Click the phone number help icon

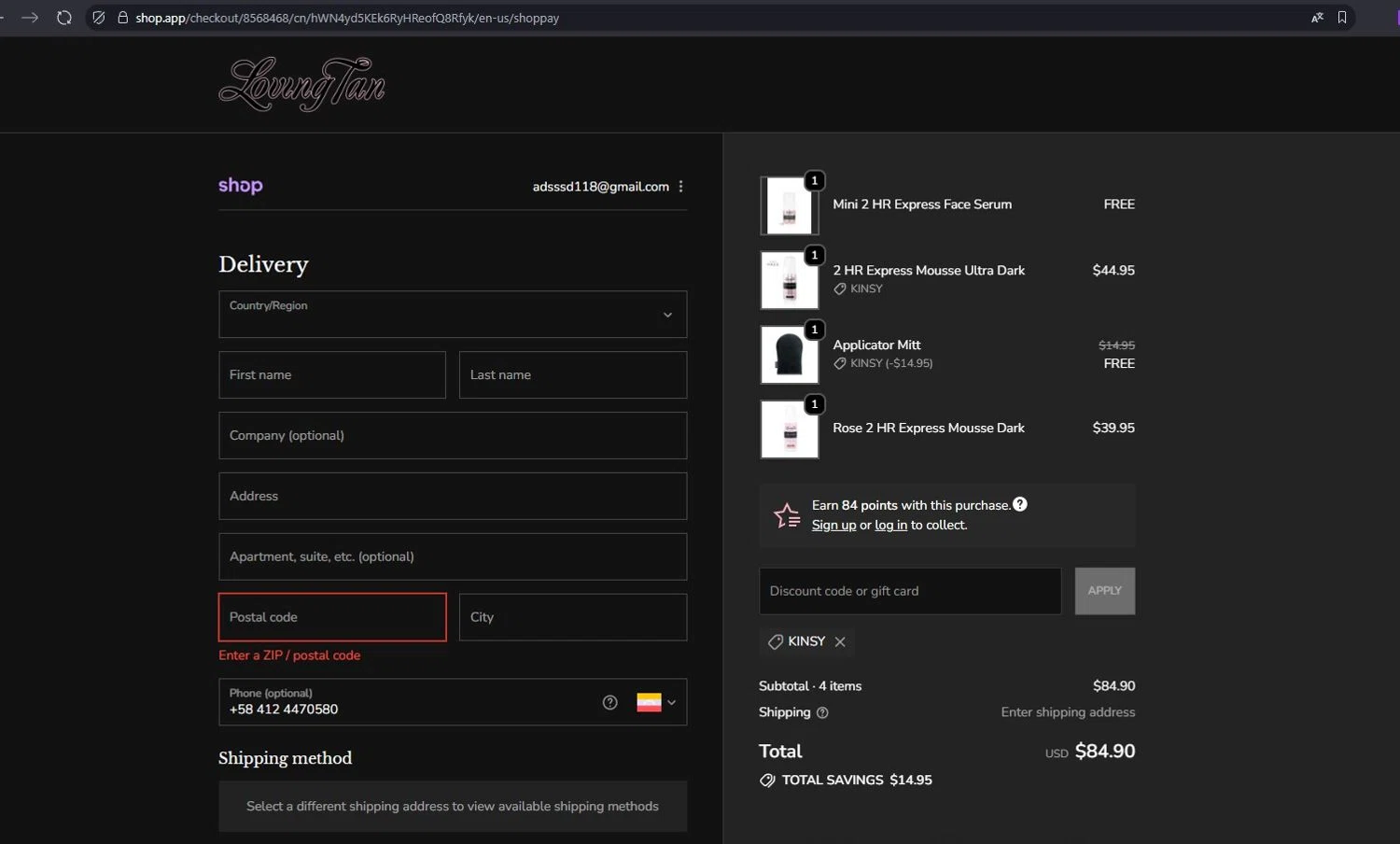(610, 702)
